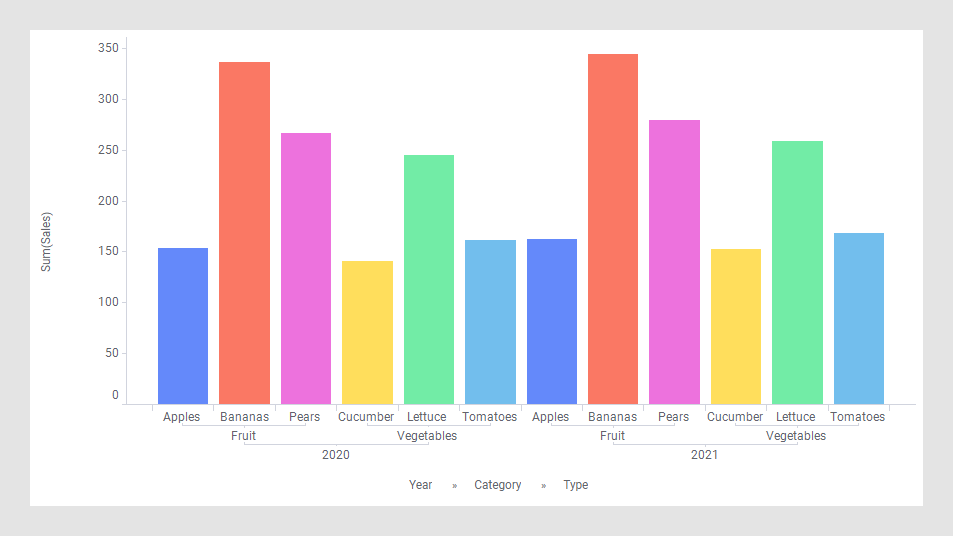
Task: Open the Category axis selector
Action: click(x=498, y=485)
